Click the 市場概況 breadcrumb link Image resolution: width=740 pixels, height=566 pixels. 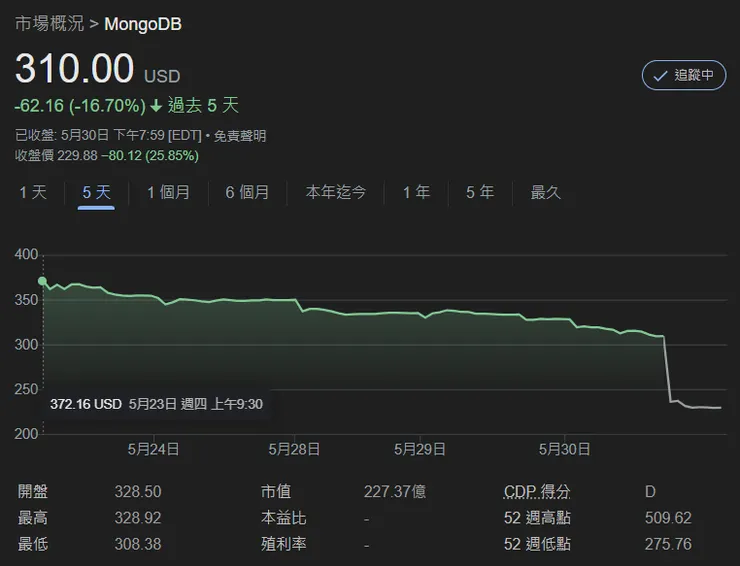(x=50, y=24)
